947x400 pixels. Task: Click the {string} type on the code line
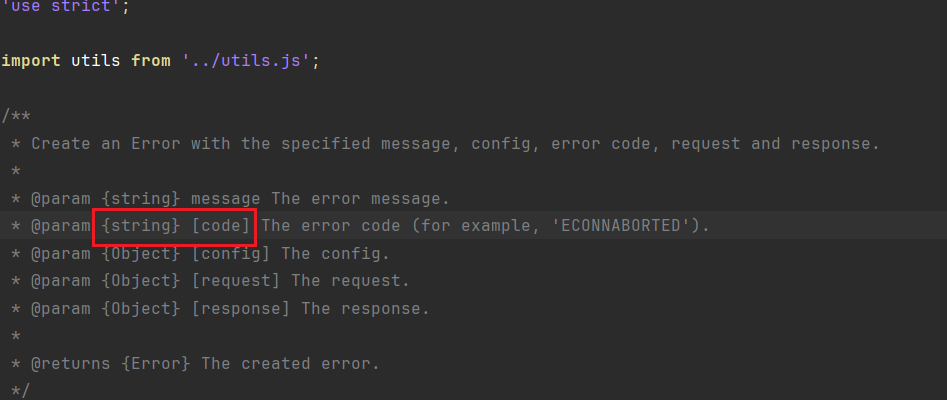[x=141, y=226]
